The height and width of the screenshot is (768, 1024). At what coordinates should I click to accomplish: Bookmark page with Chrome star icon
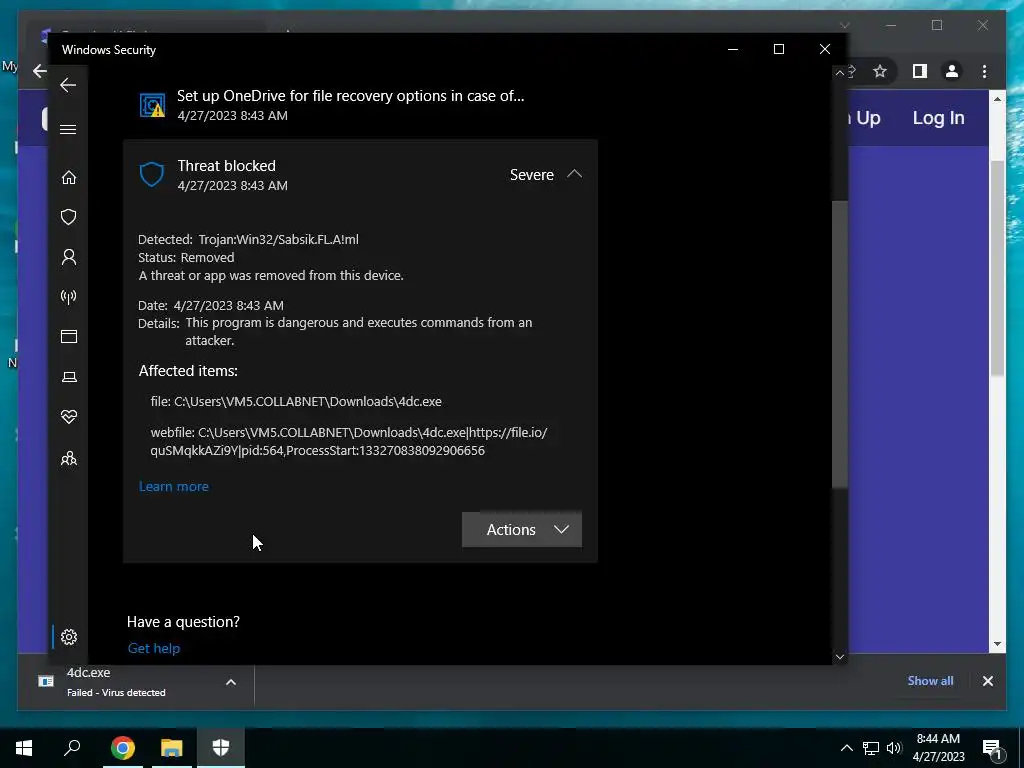880,71
